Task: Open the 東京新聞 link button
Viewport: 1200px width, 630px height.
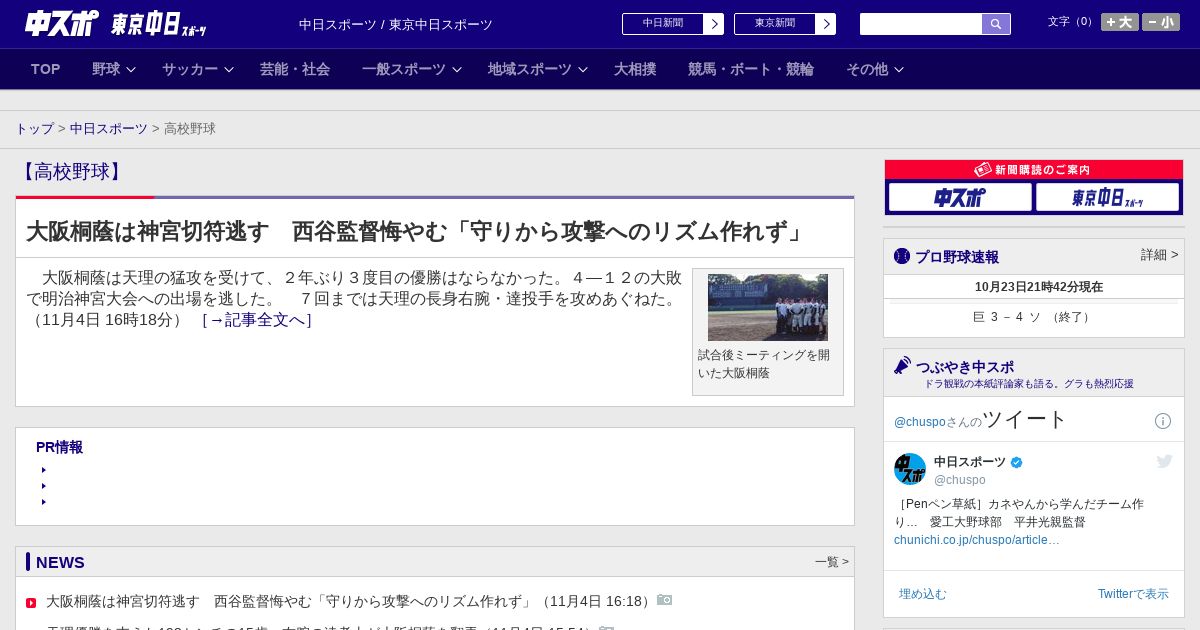Action: (x=775, y=24)
